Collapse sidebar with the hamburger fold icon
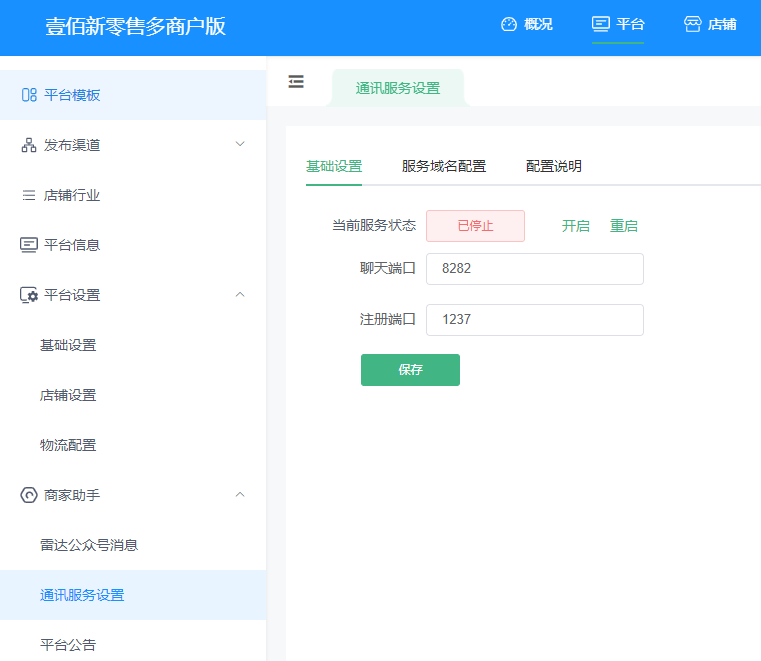The height and width of the screenshot is (661, 761). 296,82
